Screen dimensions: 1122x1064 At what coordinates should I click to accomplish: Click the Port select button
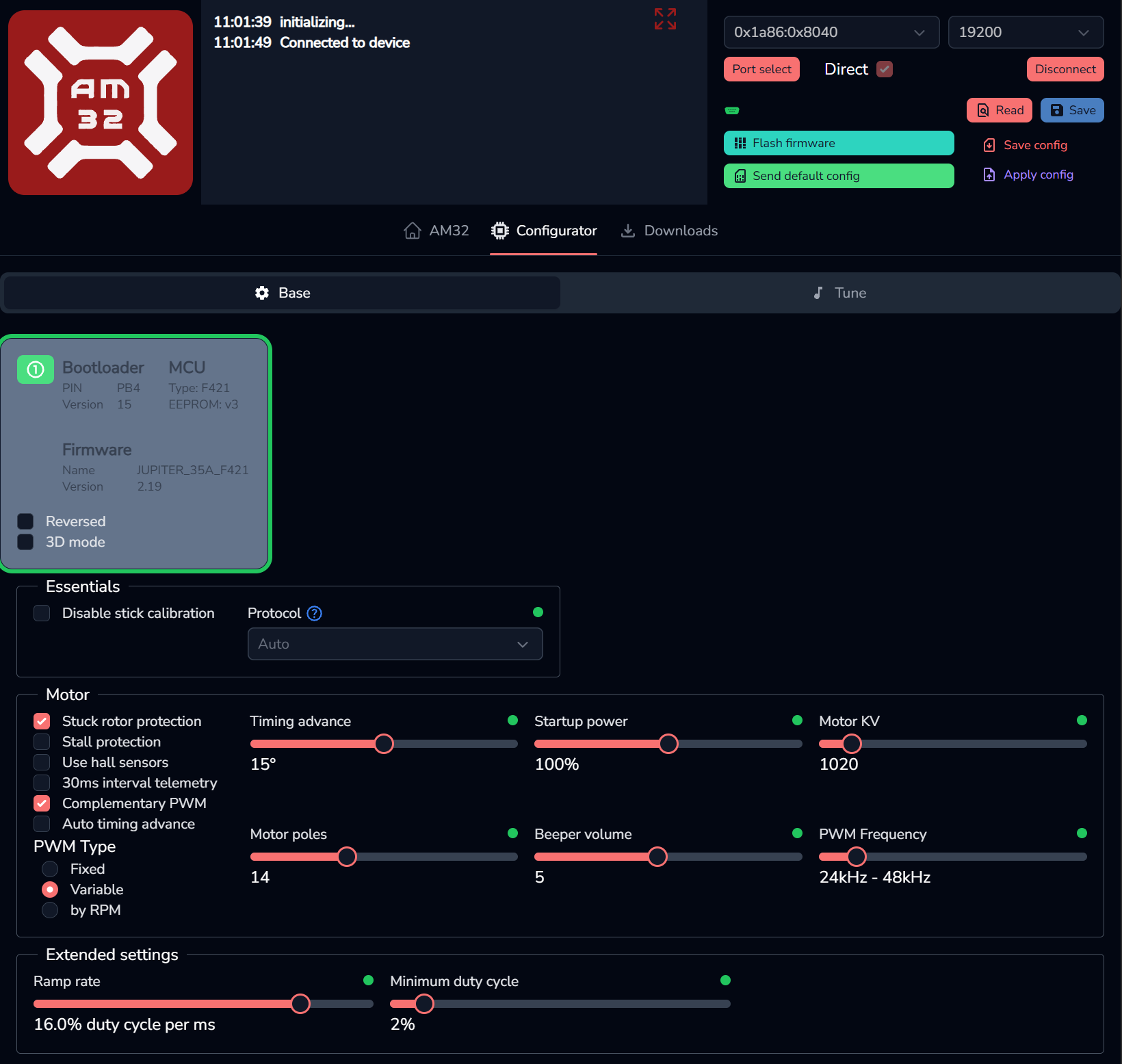point(761,69)
